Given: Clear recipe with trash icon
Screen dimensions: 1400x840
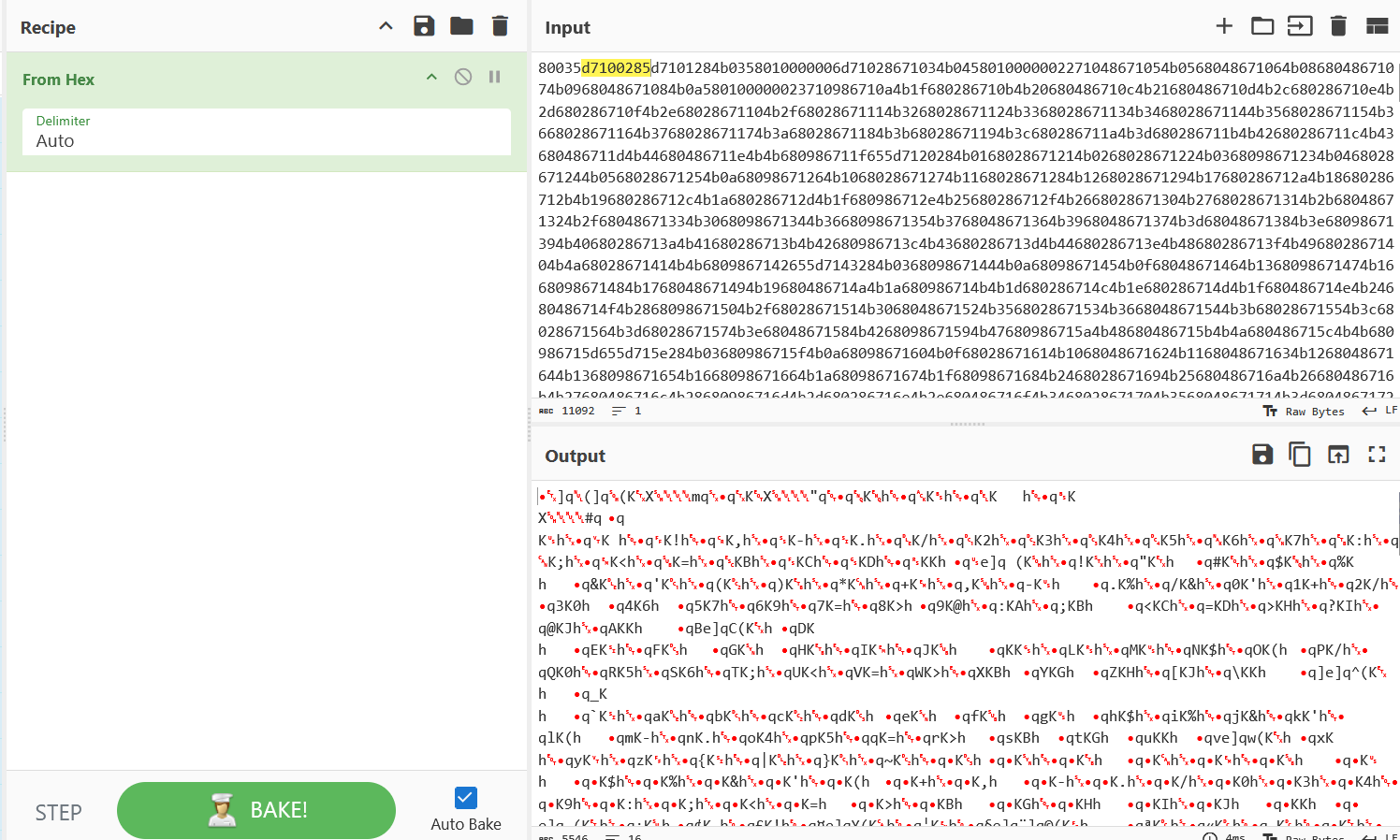Looking at the screenshot, I should (500, 26).
